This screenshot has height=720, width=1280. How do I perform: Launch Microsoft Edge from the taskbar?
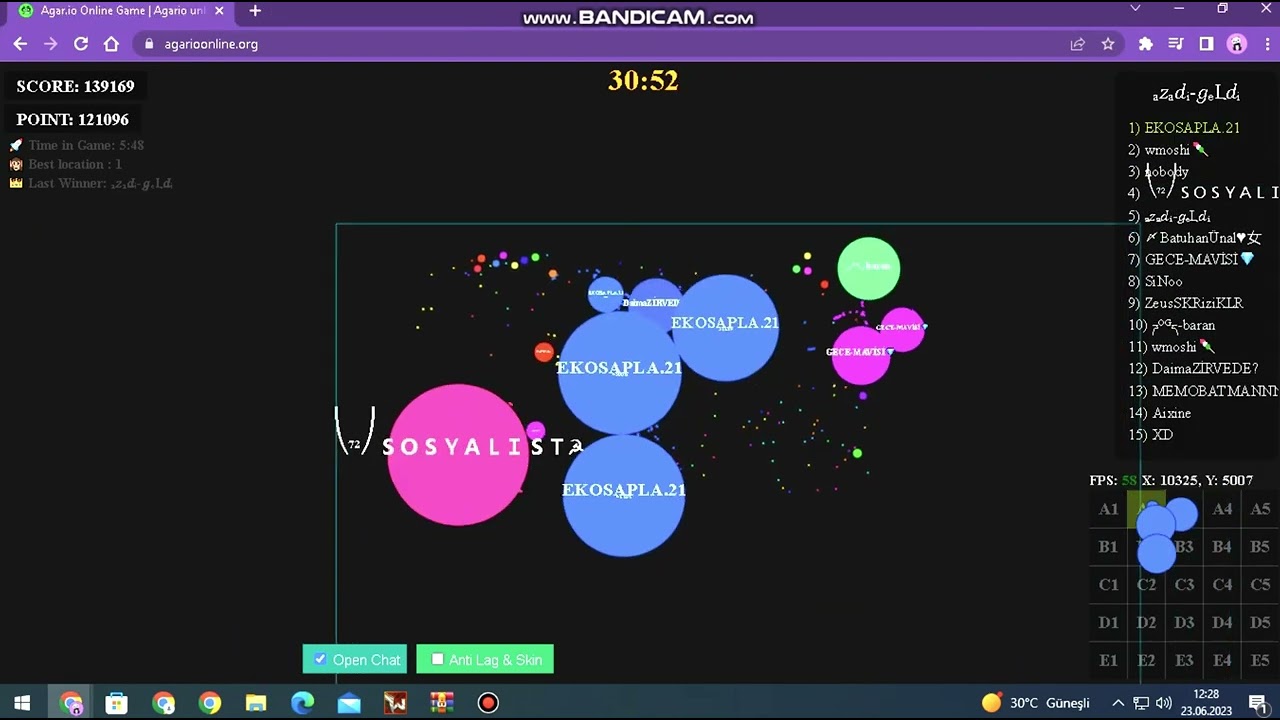tap(302, 703)
